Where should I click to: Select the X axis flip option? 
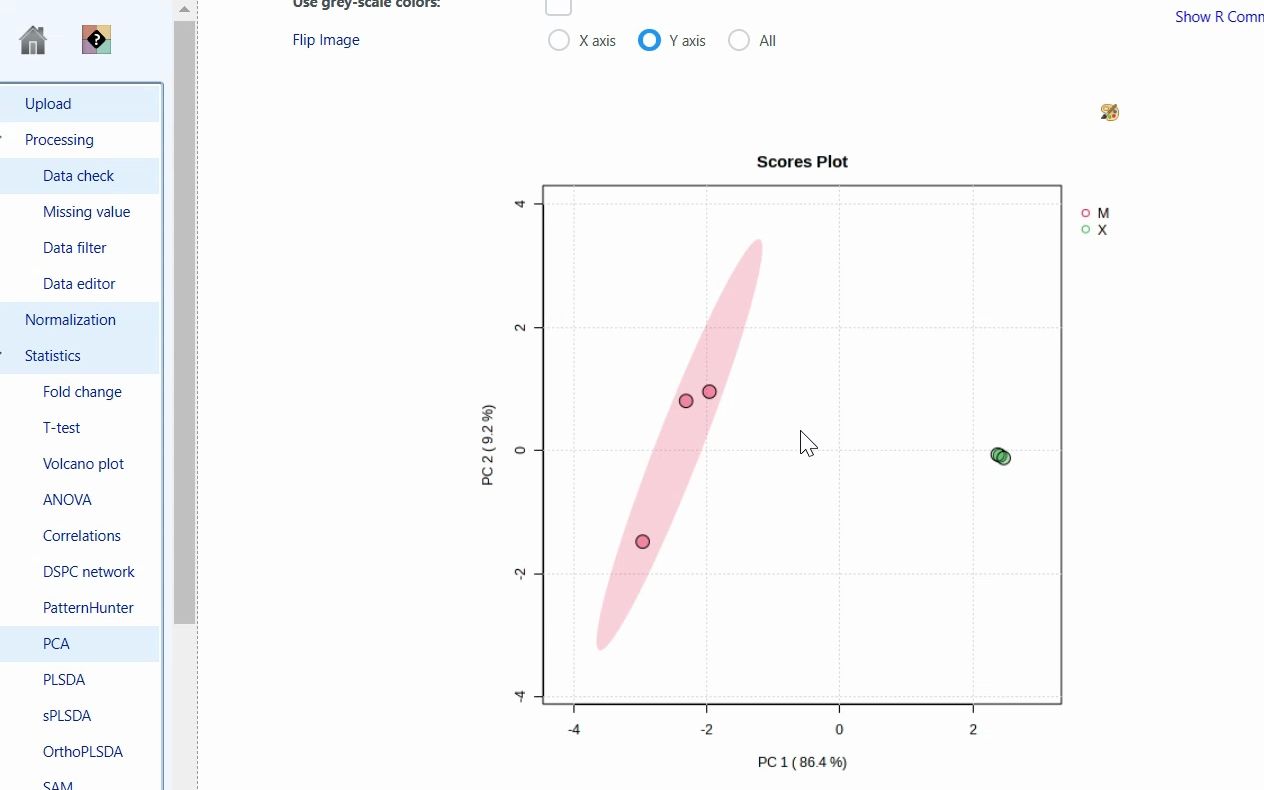559,40
